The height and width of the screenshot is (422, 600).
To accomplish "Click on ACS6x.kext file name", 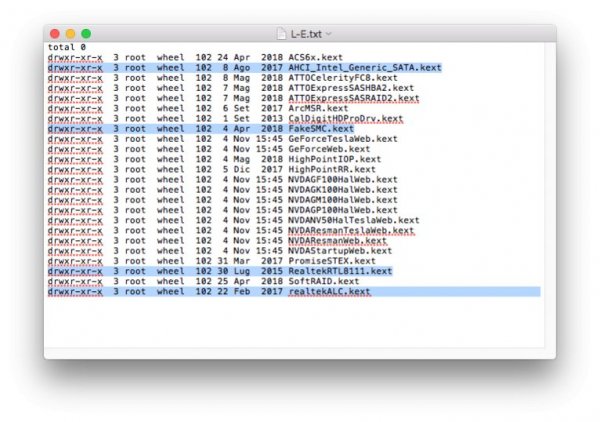I will tap(315, 57).
